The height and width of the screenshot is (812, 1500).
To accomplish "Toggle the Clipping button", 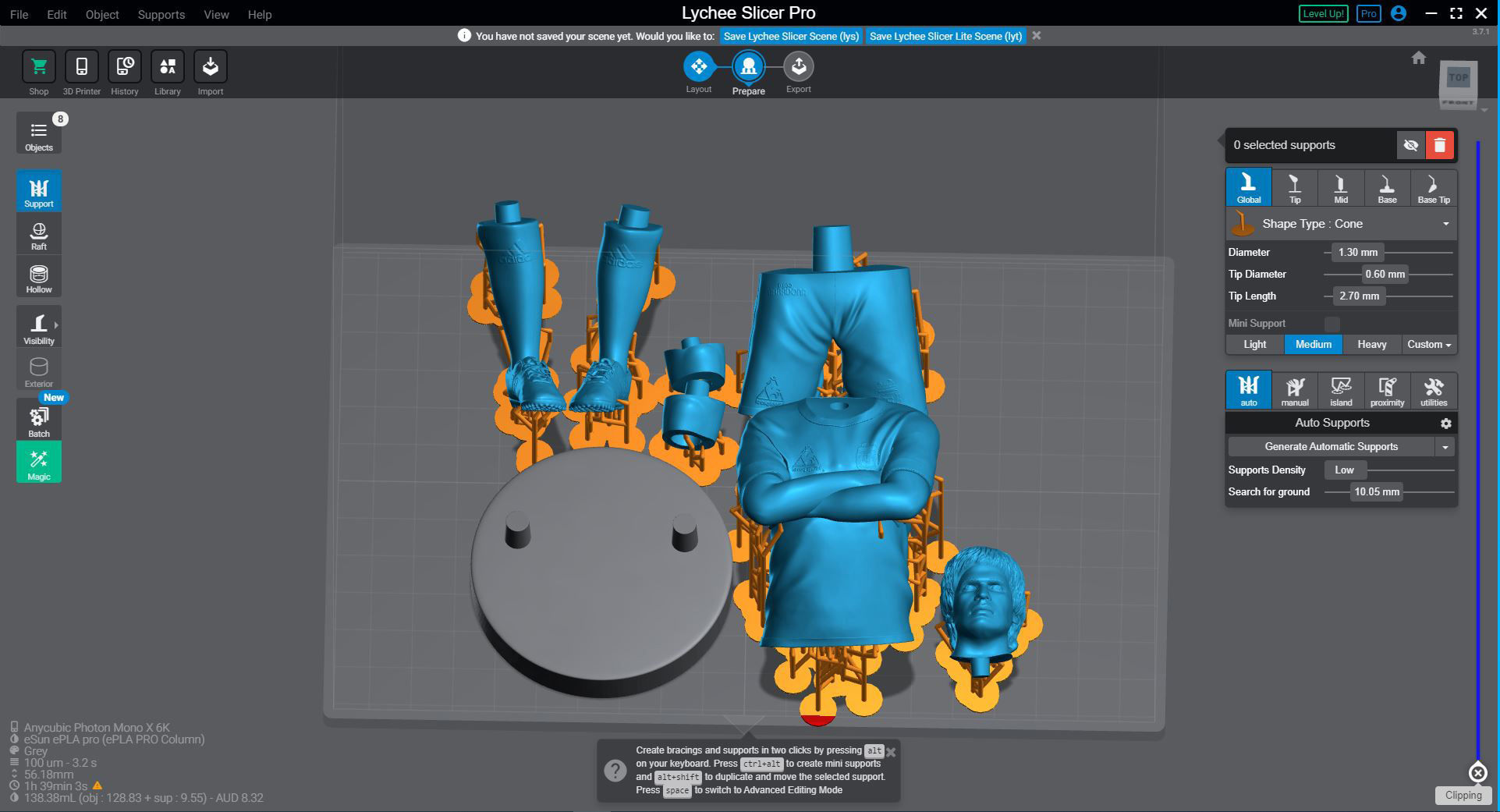I will (x=1463, y=796).
